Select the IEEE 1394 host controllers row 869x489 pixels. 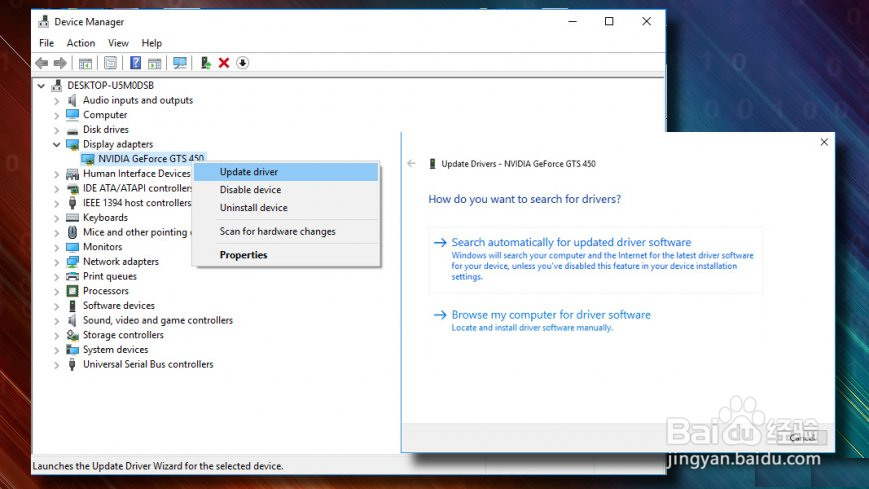tap(137, 203)
